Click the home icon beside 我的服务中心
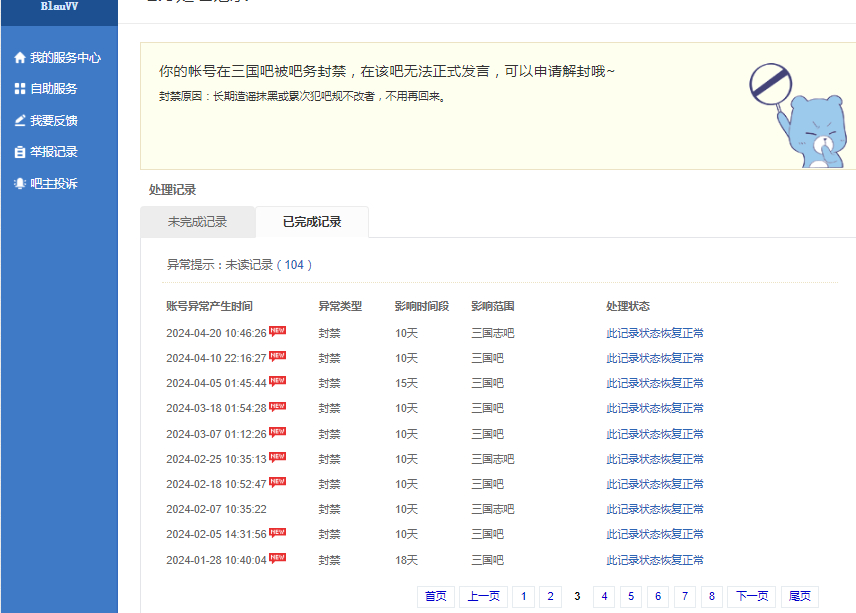Viewport: 856px width, 613px height. [x=20, y=58]
